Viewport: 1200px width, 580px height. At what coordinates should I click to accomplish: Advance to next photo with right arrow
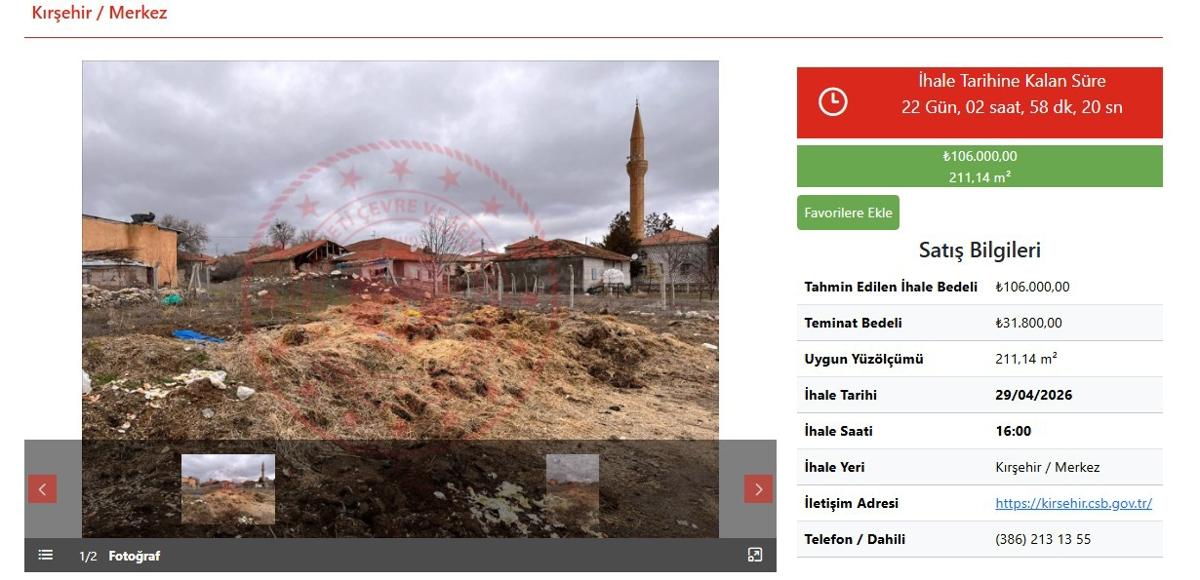(758, 489)
